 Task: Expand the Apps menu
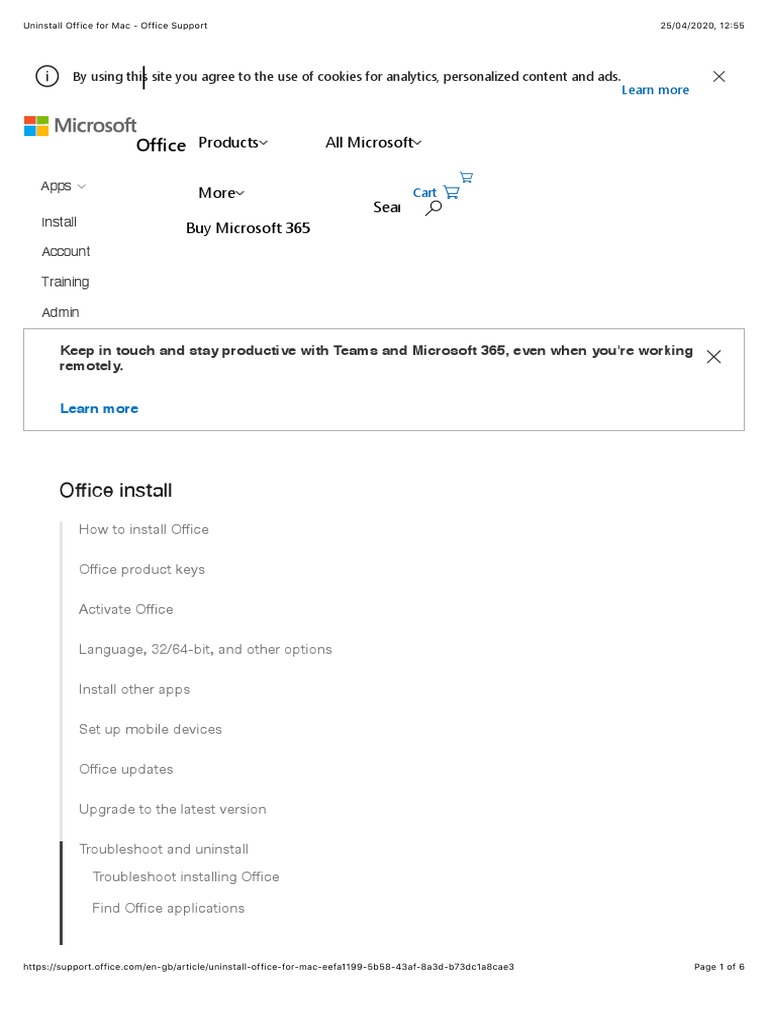(x=63, y=186)
